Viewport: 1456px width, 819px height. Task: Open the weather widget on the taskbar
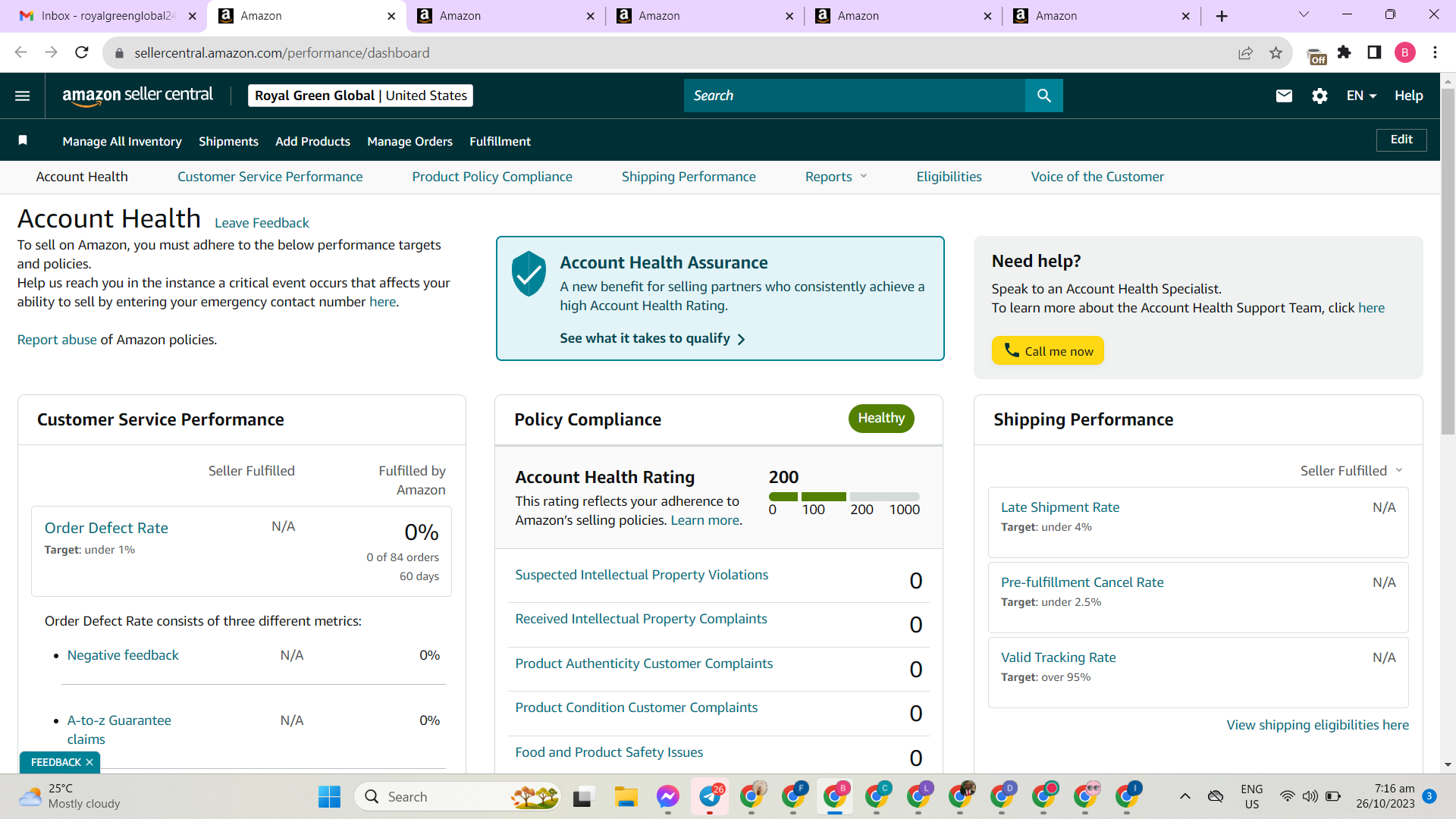[70, 796]
